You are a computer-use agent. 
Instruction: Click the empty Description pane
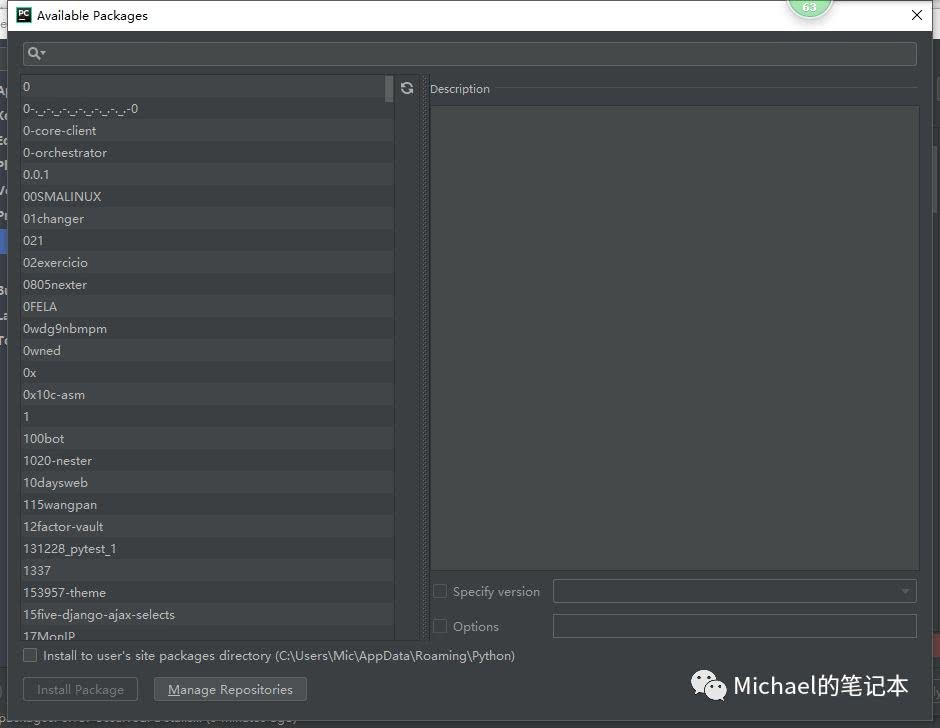click(674, 338)
